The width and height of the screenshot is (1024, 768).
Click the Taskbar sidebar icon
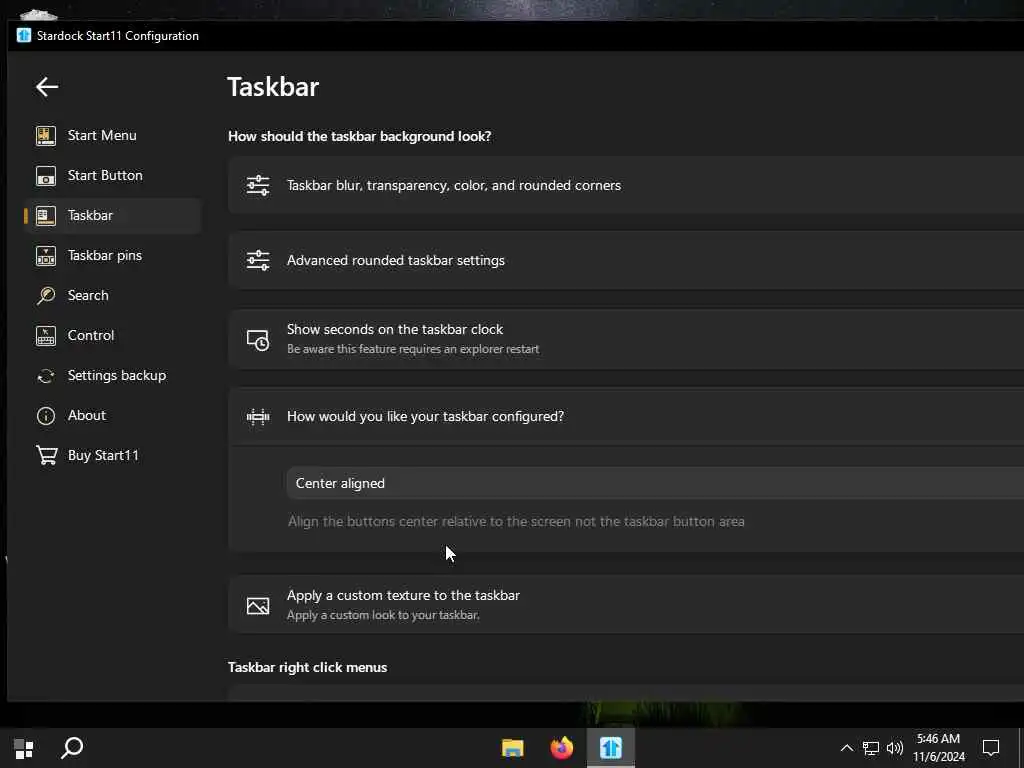click(46, 216)
